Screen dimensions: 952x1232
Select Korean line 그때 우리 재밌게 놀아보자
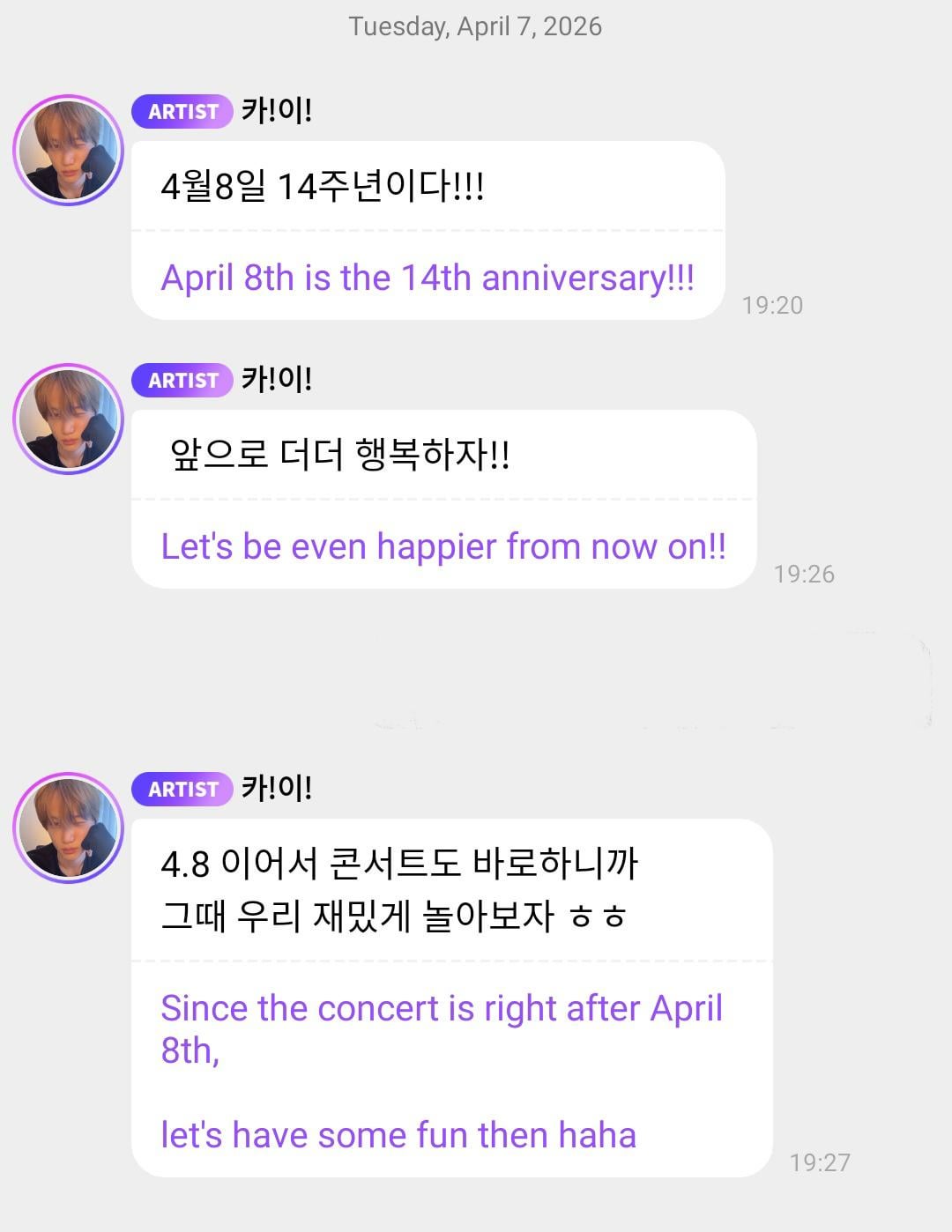coord(393,917)
